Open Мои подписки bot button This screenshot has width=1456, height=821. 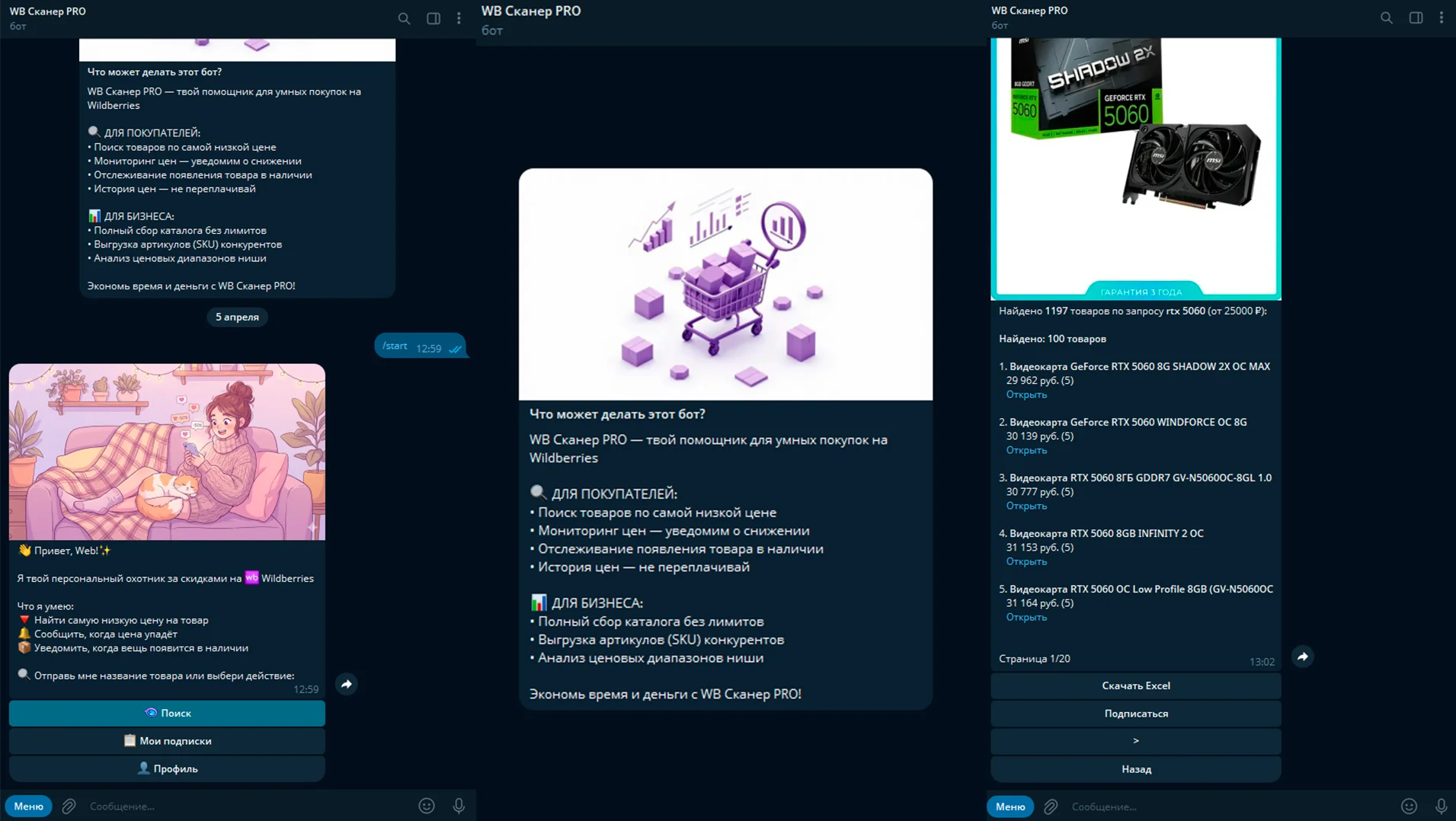(167, 741)
